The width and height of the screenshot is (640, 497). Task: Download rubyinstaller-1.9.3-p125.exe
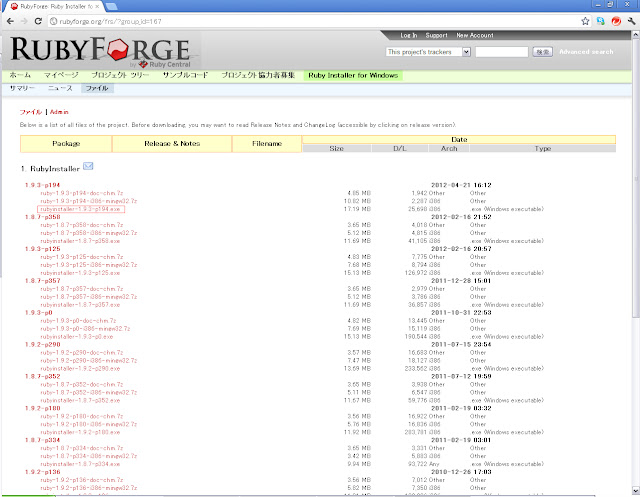pos(80,273)
